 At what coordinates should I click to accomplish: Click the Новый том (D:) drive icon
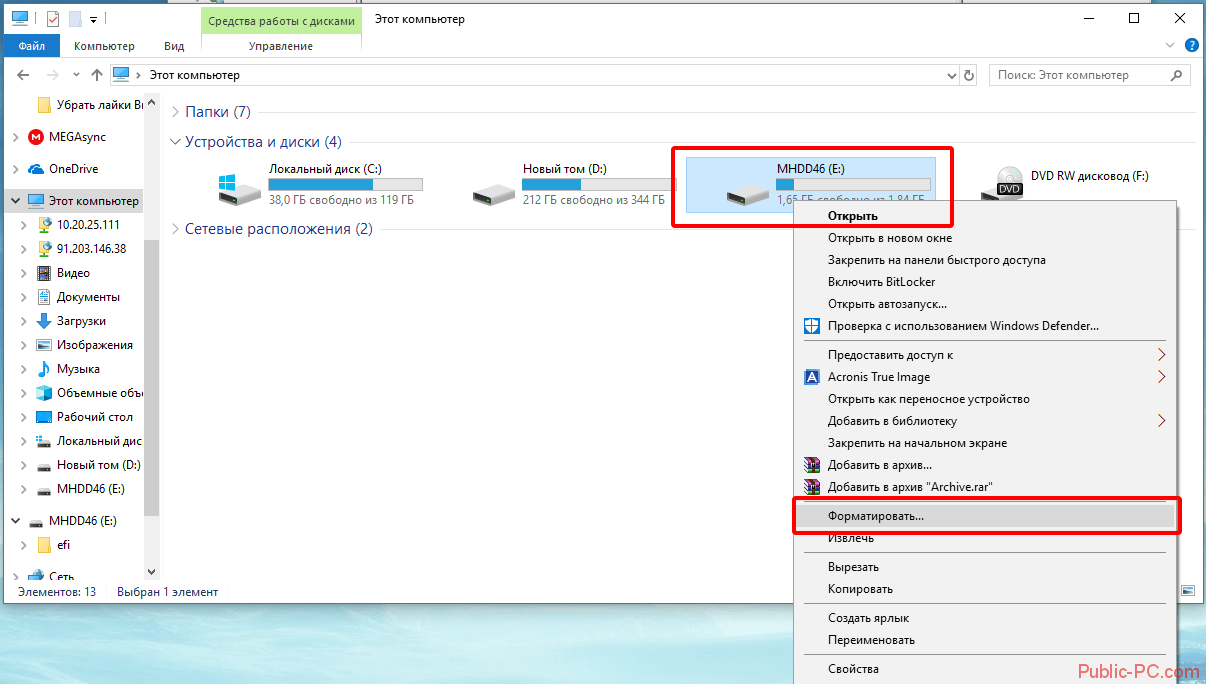point(493,189)
